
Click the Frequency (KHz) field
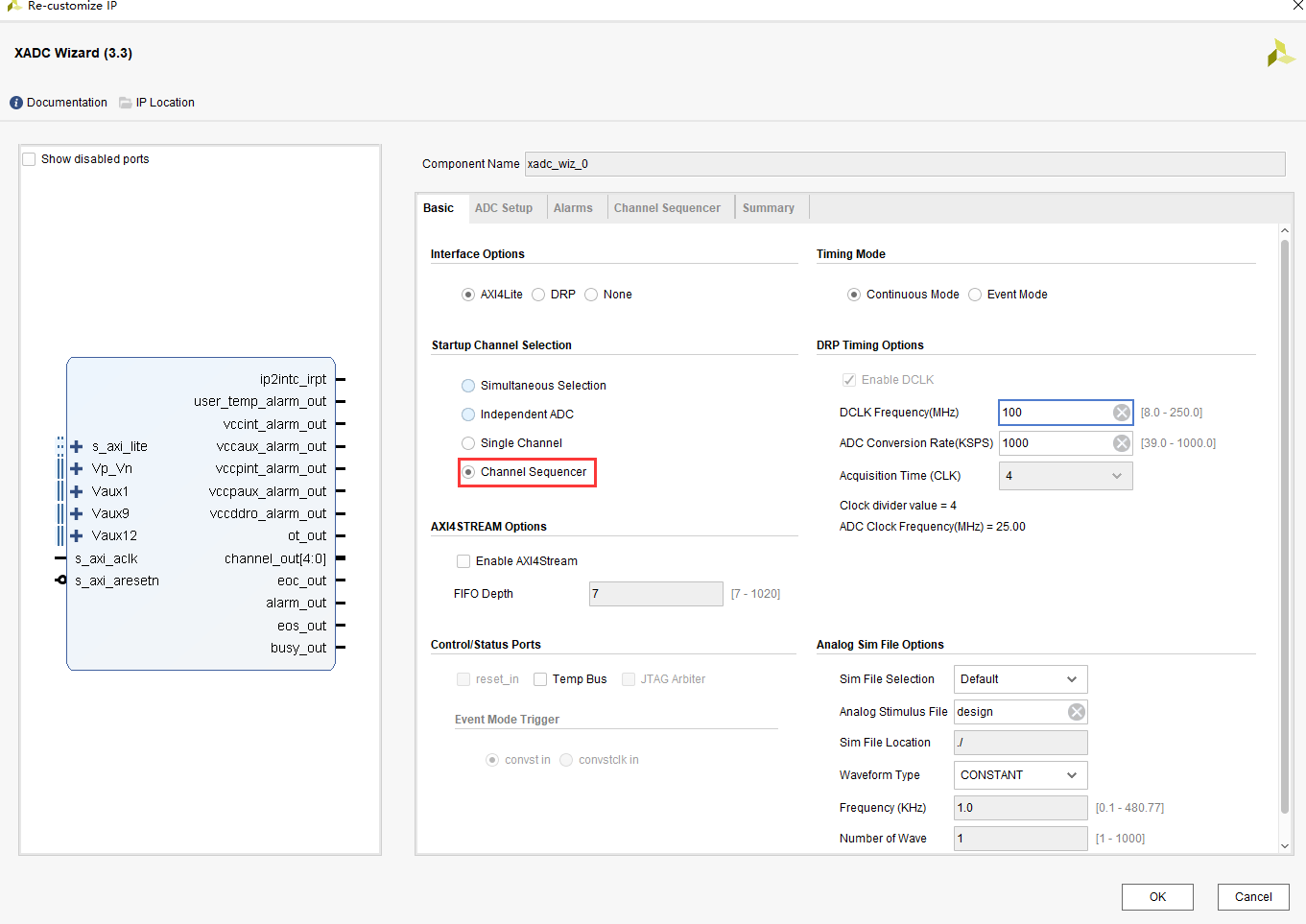1020,808
